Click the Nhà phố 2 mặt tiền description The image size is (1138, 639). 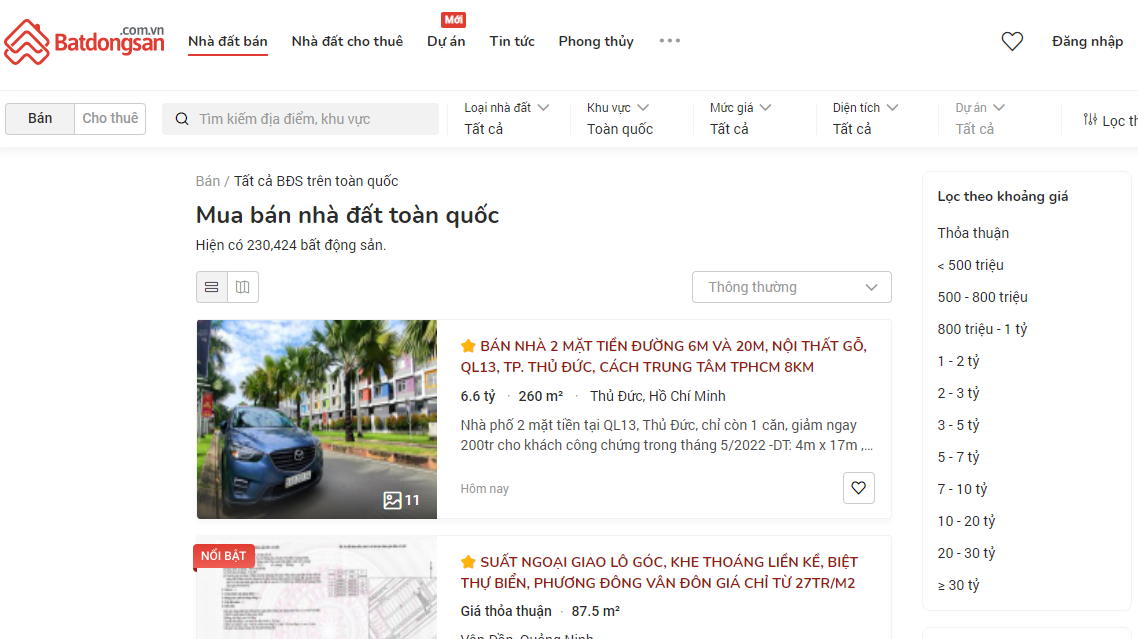click(666, 435)
